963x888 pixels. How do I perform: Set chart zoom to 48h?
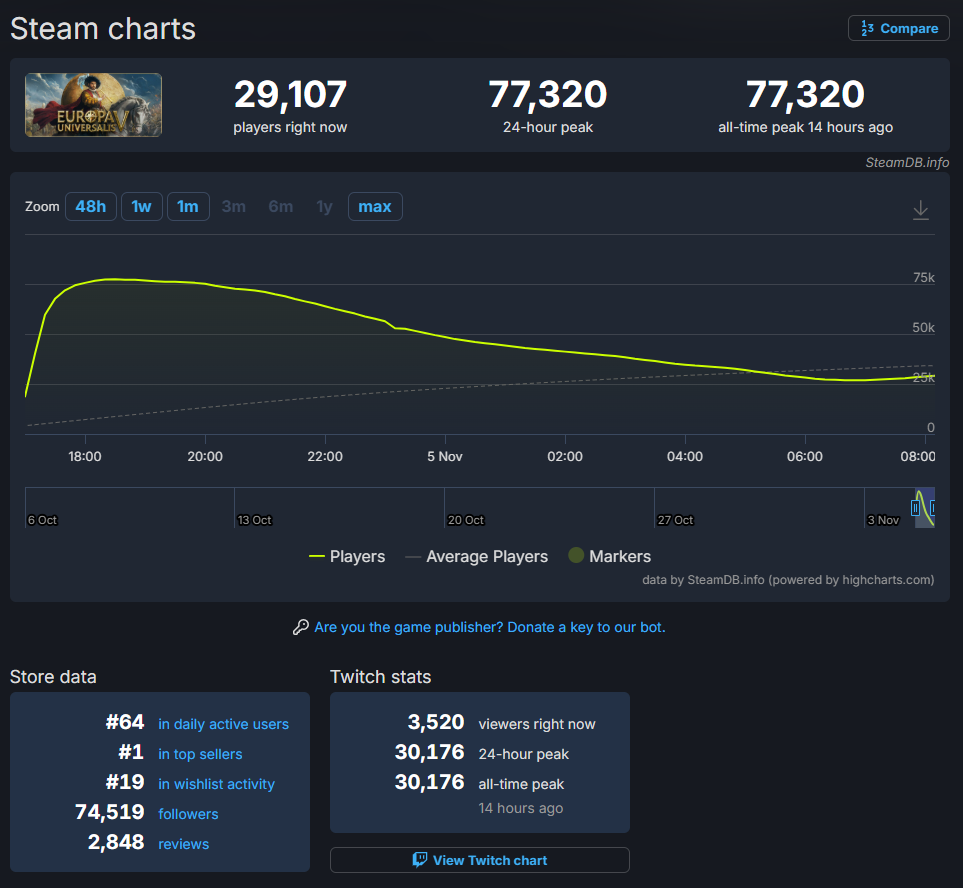click(90, 207)
